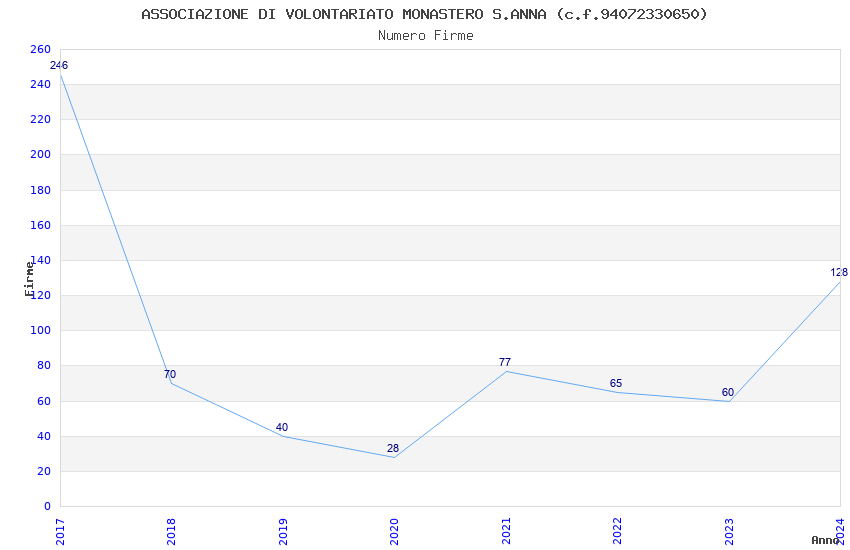
Task: Click the y-axis tick label 40
Action: coord(44,436)
